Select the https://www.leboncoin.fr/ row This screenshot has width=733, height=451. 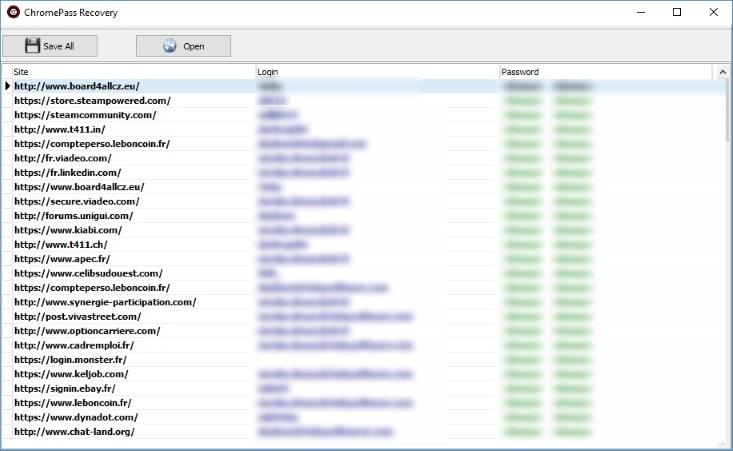click(365, 403)
